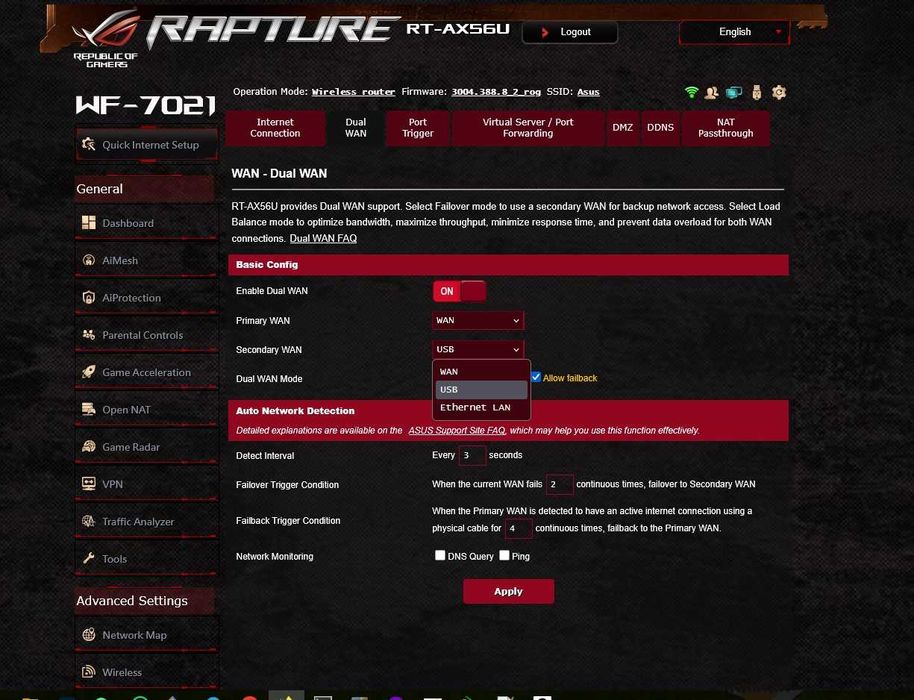Switch to the DDNS tab
The height and width of the screenshot is (700, 914).
660,128
